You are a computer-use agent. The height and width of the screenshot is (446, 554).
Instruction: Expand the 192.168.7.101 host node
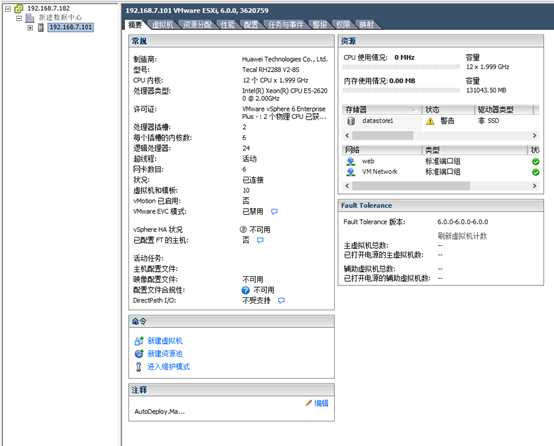coord(30,28)
